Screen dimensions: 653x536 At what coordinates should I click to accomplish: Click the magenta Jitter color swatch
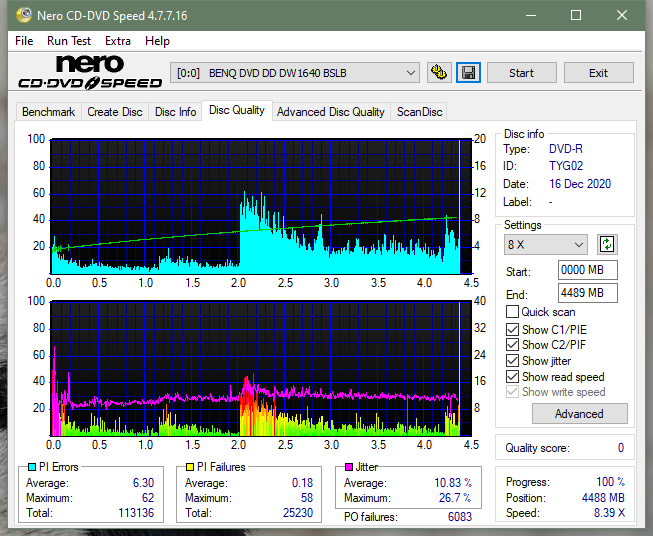(349, 467)
